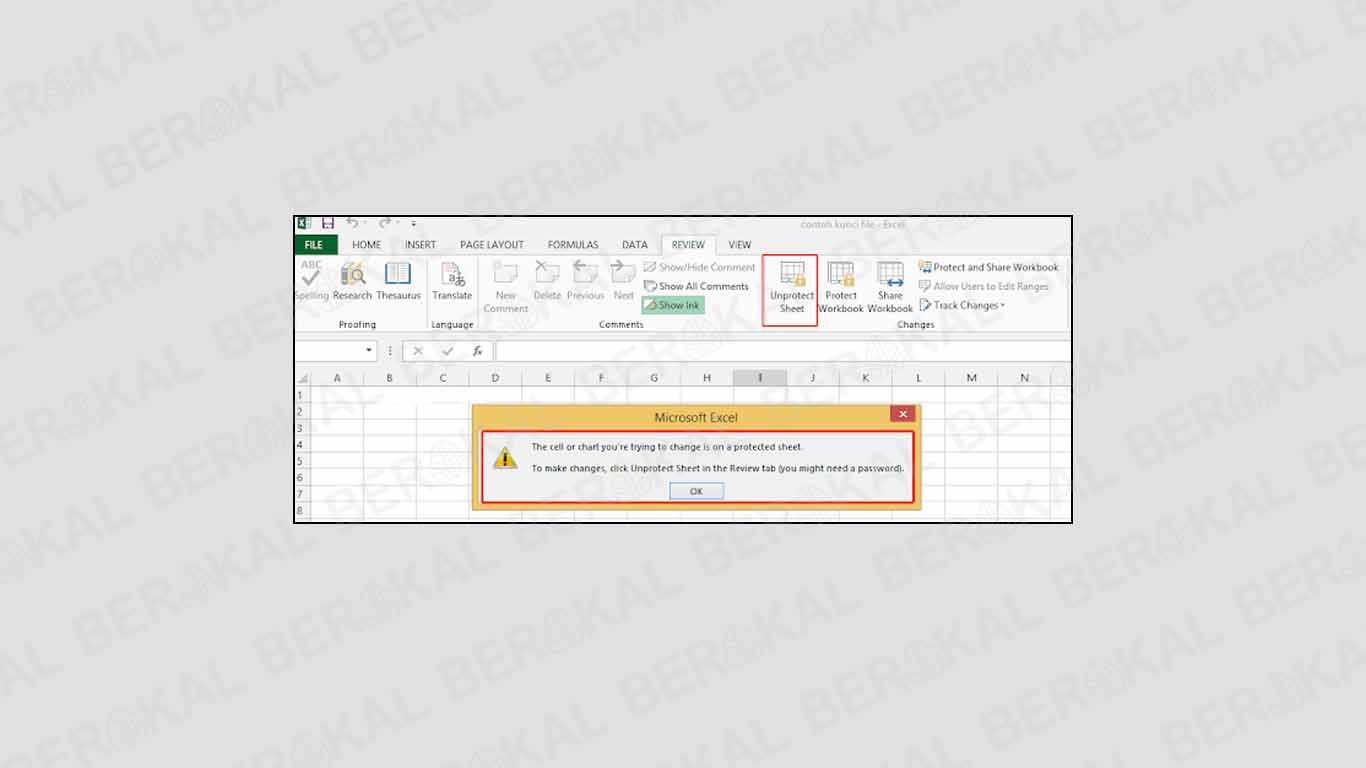This screenshot has height=768, width=1366.
Task: Click Protect Workbook
Action: pyautogui.click(x=841, y=287)
